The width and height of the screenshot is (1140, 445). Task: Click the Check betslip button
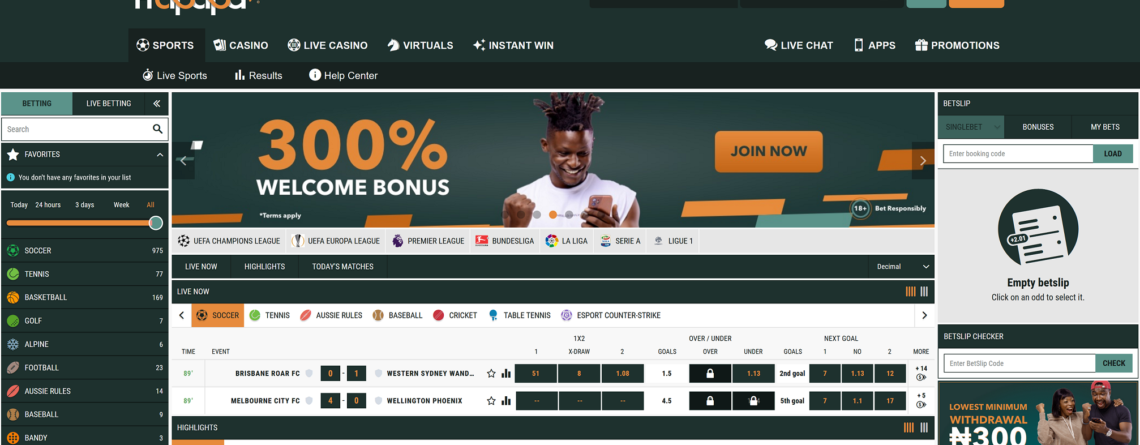[x=1114, y=364]
